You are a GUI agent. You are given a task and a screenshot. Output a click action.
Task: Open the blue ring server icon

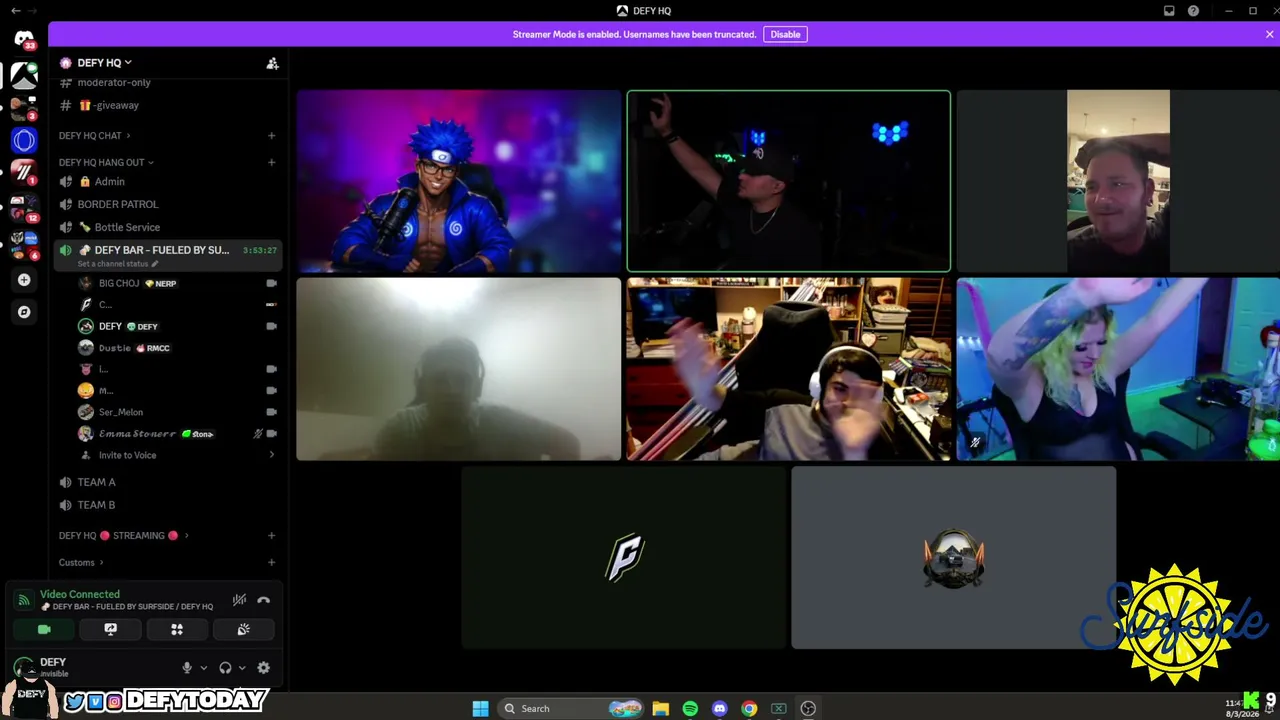(x=24, y=140)
